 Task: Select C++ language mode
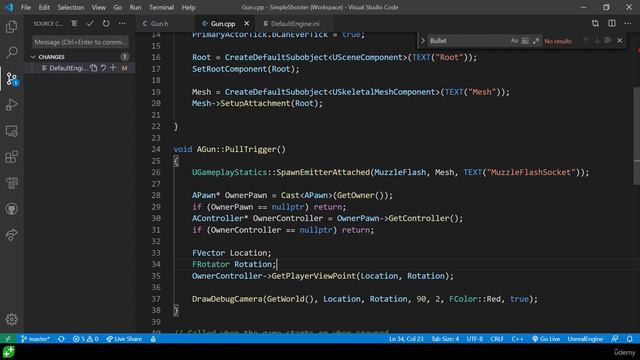pos(517,339)
